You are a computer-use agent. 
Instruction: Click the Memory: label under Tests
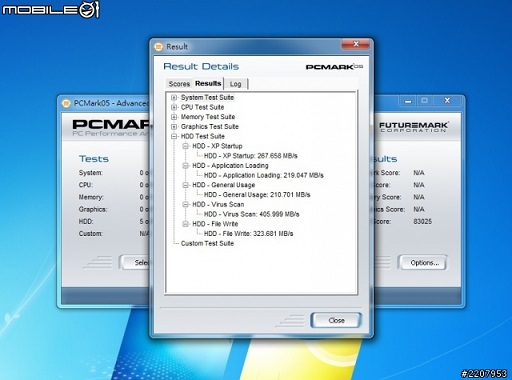click(91, 197)
